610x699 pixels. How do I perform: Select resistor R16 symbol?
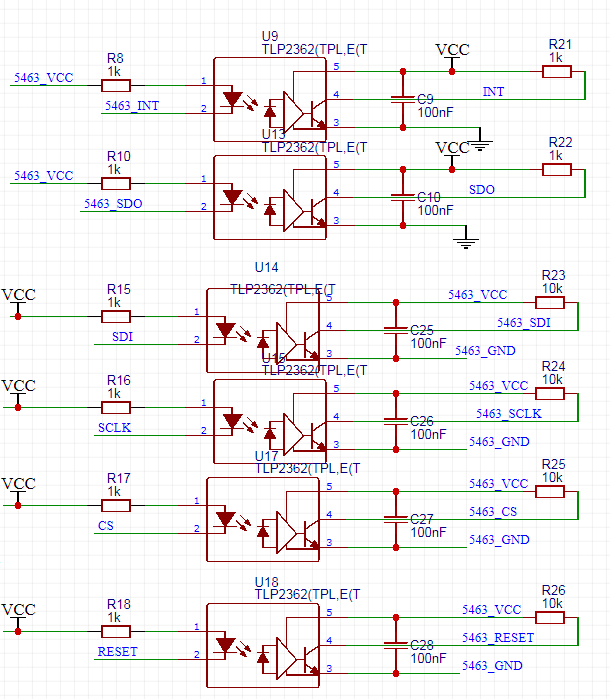(x=116, y=407)
